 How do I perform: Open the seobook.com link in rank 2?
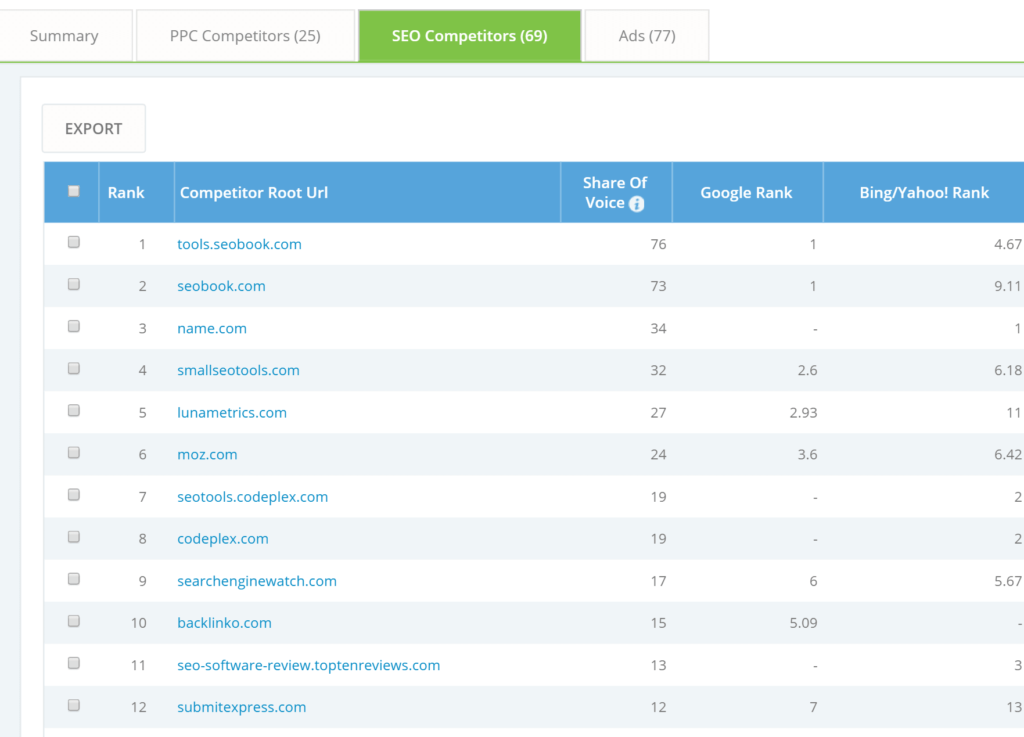click(x=221, y=286)
